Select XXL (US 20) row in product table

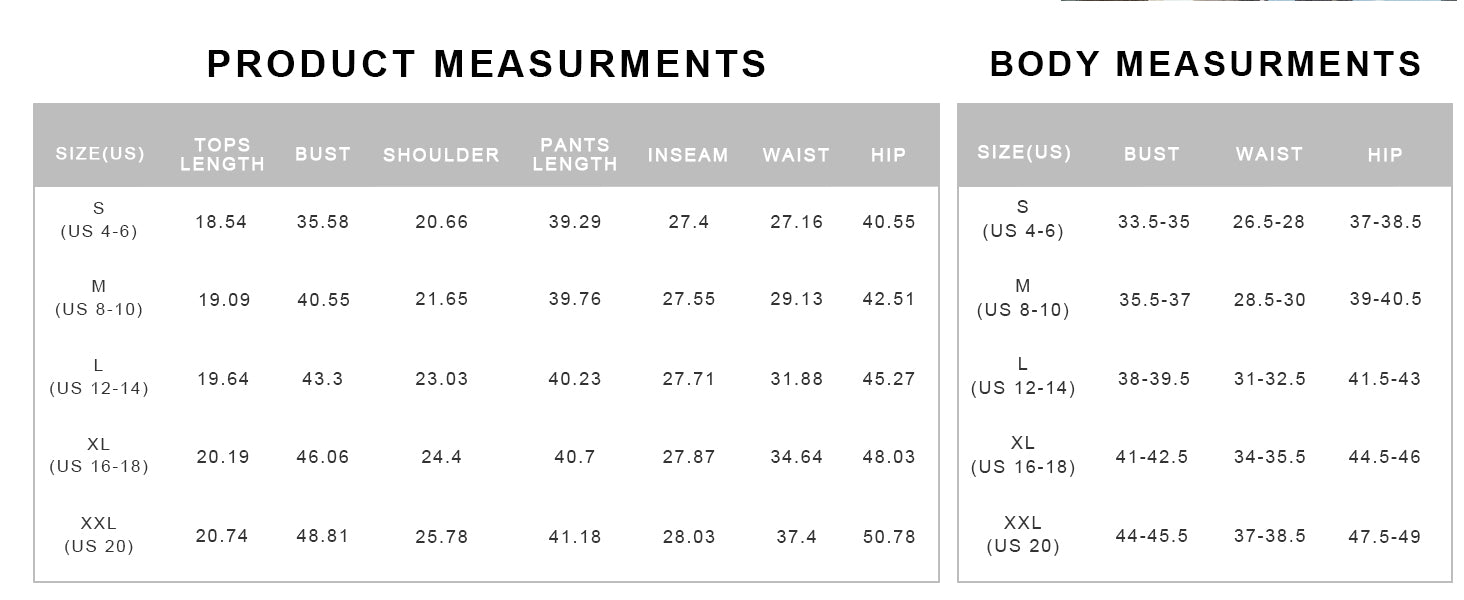(x=98, y=535)
